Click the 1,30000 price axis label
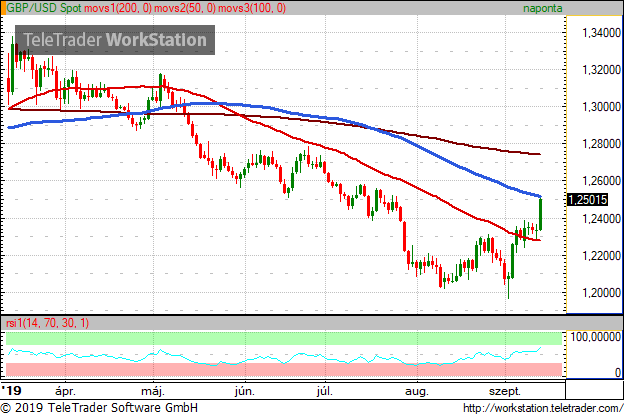This screenshot has height=417, width=624. tap(601, 107)
